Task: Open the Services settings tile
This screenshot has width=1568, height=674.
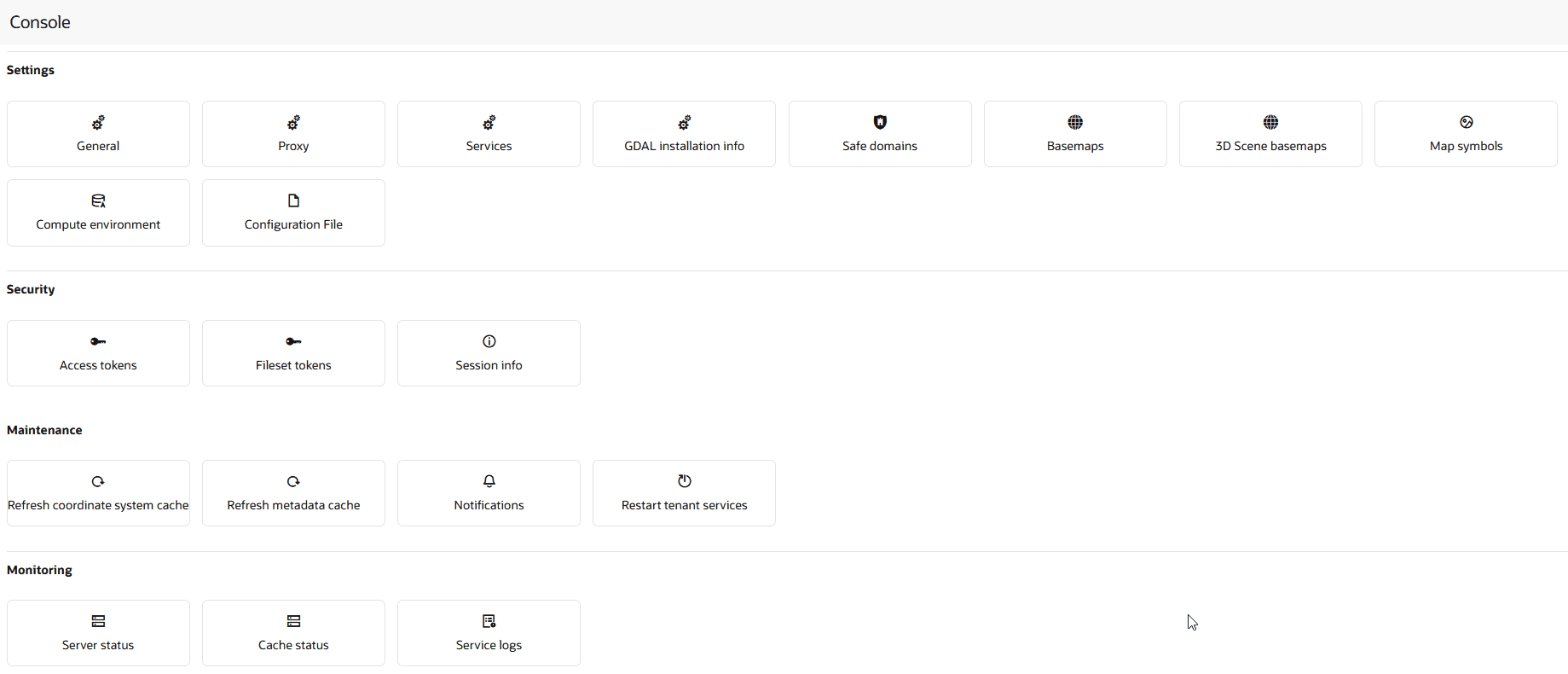Action: point(489,134)
